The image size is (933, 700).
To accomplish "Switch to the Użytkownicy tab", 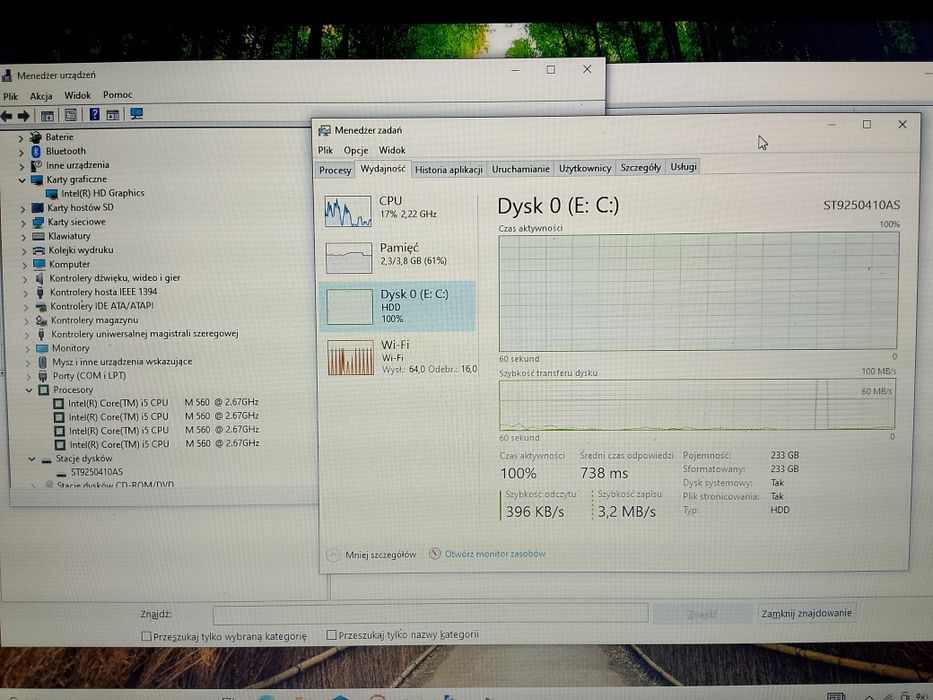I will pos(585,168).
